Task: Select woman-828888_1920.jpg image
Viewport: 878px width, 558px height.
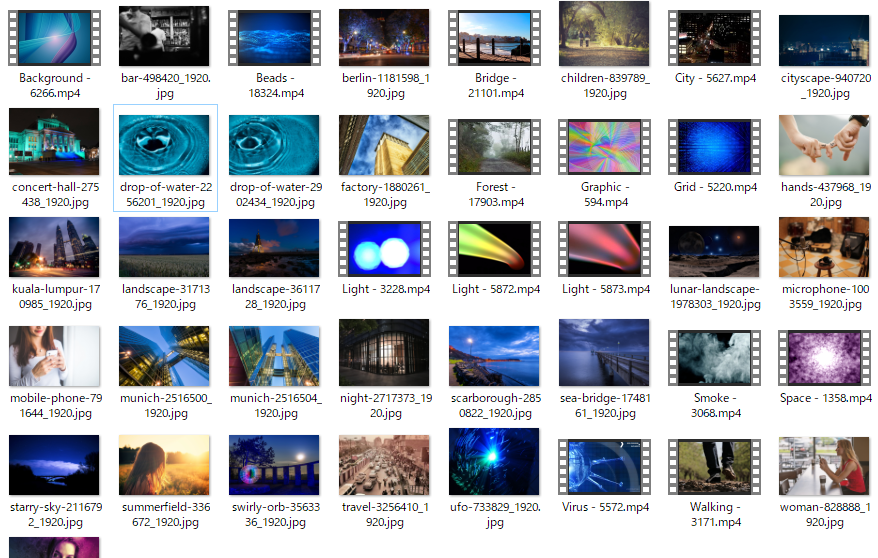Action: pyautogui.click(x=824, y=466)
